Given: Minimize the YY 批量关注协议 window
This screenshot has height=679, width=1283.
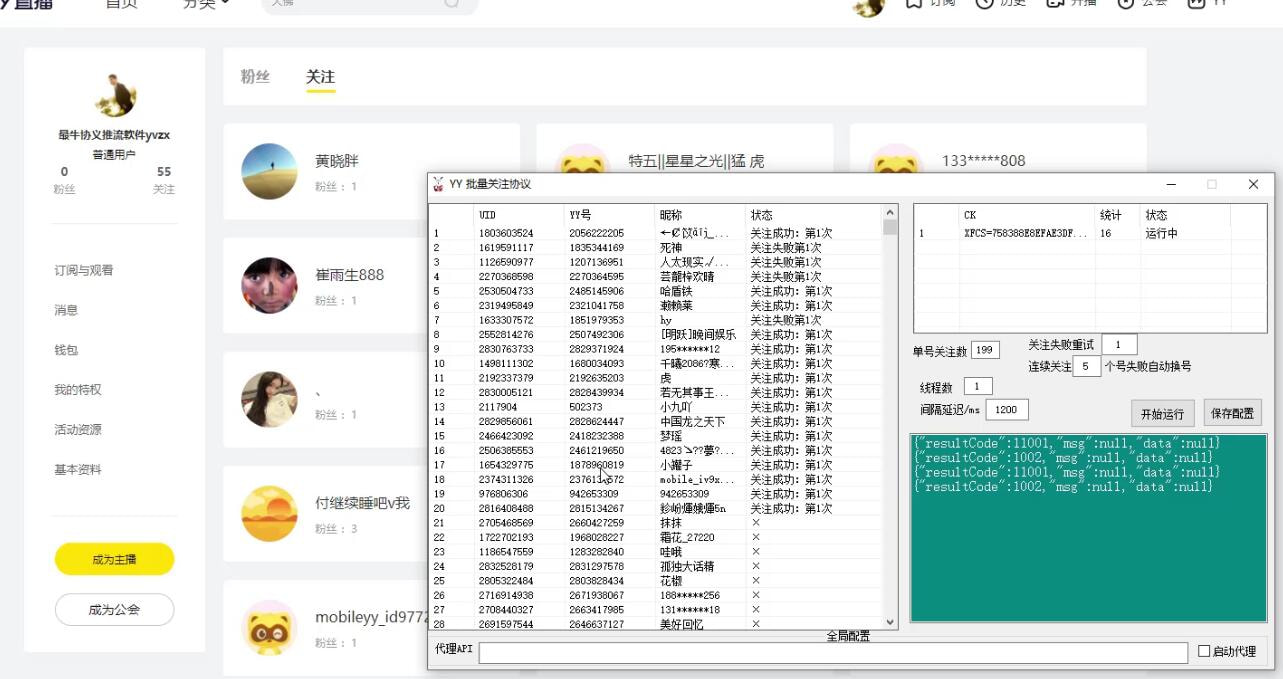Looking at the screenshot, I should coord(1171,185).
